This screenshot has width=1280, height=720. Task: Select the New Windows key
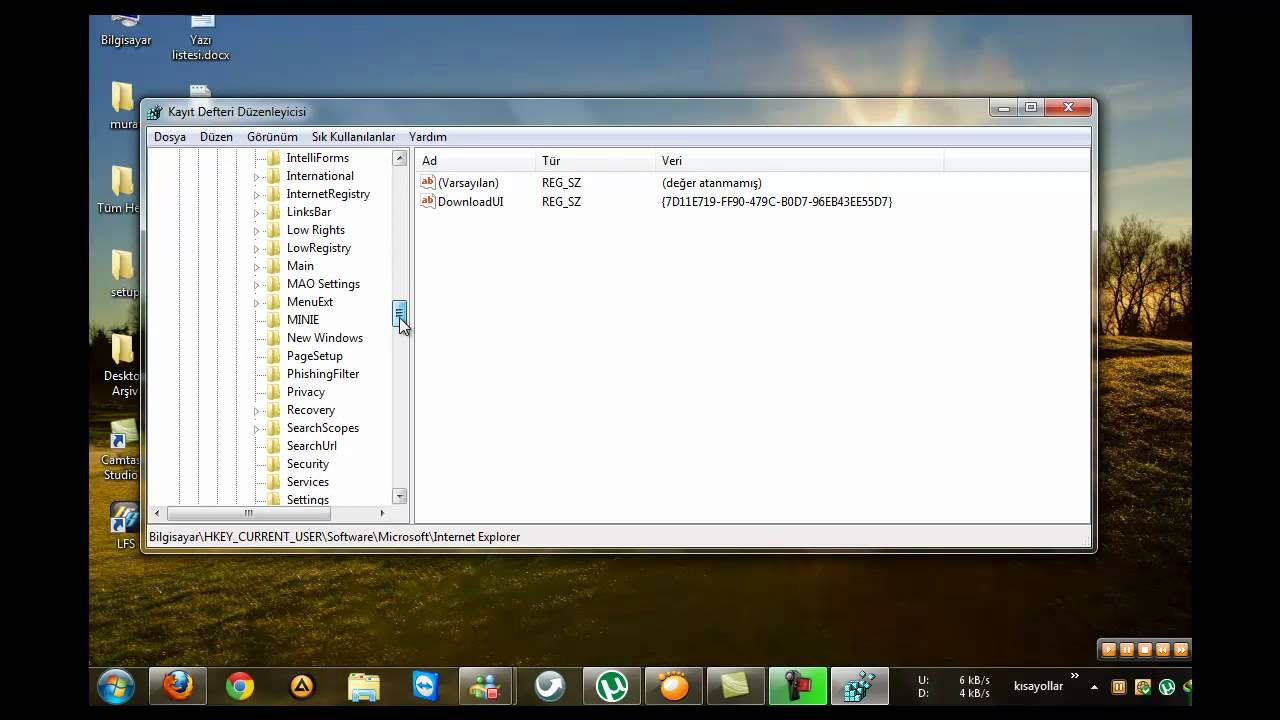(325, 338)
